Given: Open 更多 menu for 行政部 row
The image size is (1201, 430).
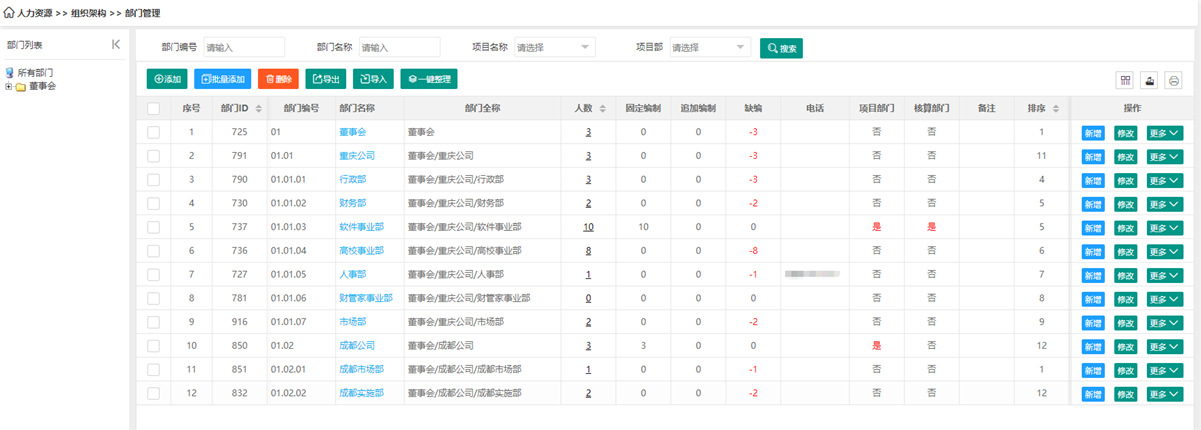Looking at the screenshot, I should (1165, 180).
